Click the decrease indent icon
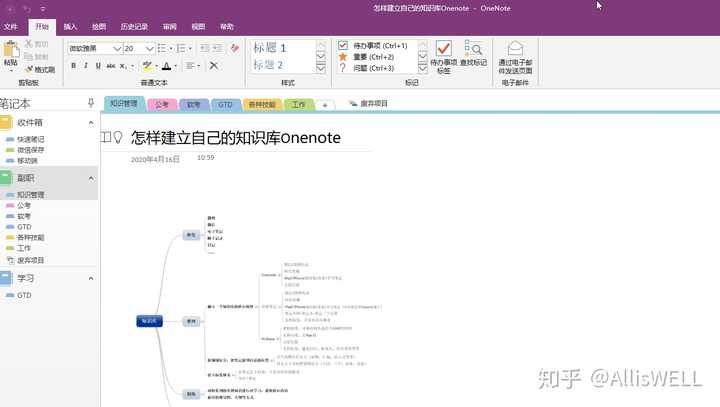 pyautogui.click(x=205, y=48)
